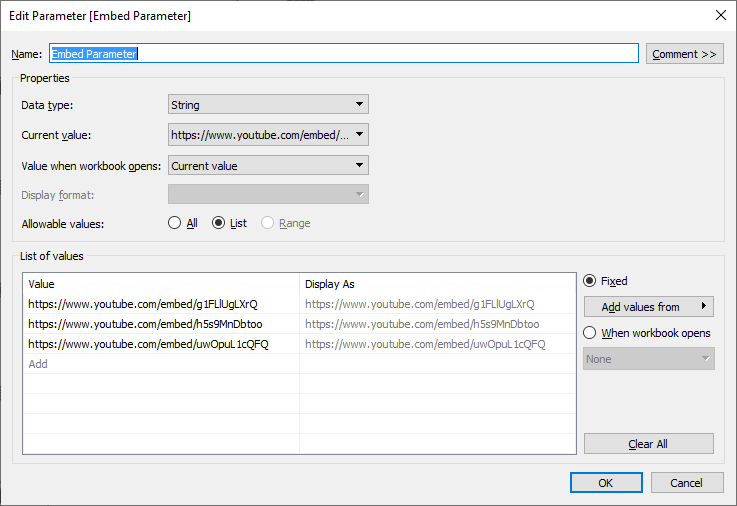Viewport: 737px width, 506px height.
Task: Open Value when workbook opens dropdown
Action: click(268, 166)
